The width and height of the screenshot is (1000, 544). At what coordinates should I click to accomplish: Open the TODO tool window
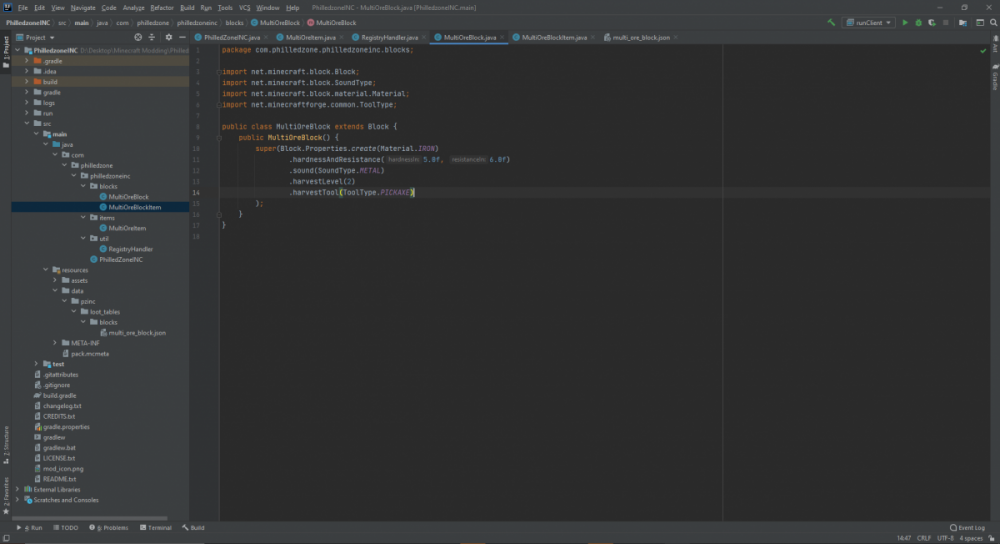coord(66,528)
